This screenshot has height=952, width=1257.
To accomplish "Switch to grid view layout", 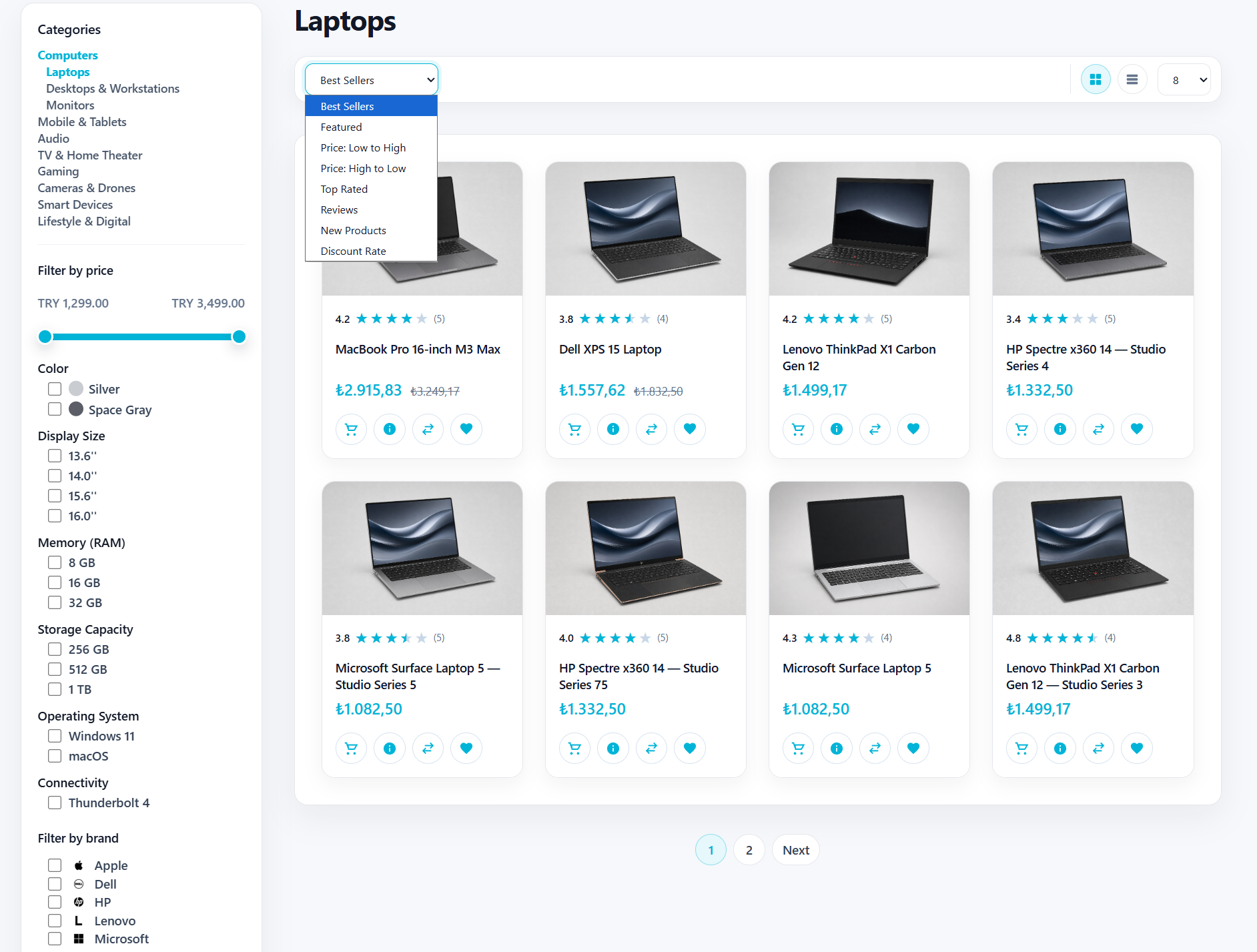I will click(1096, 80).
